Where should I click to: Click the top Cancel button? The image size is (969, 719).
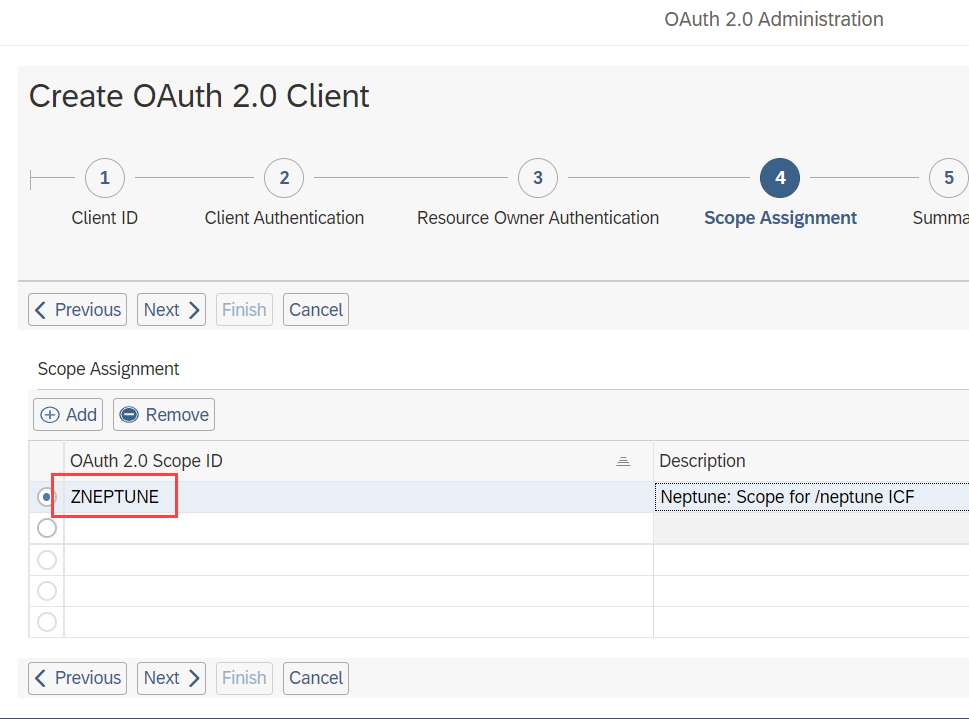coord(315,309)
